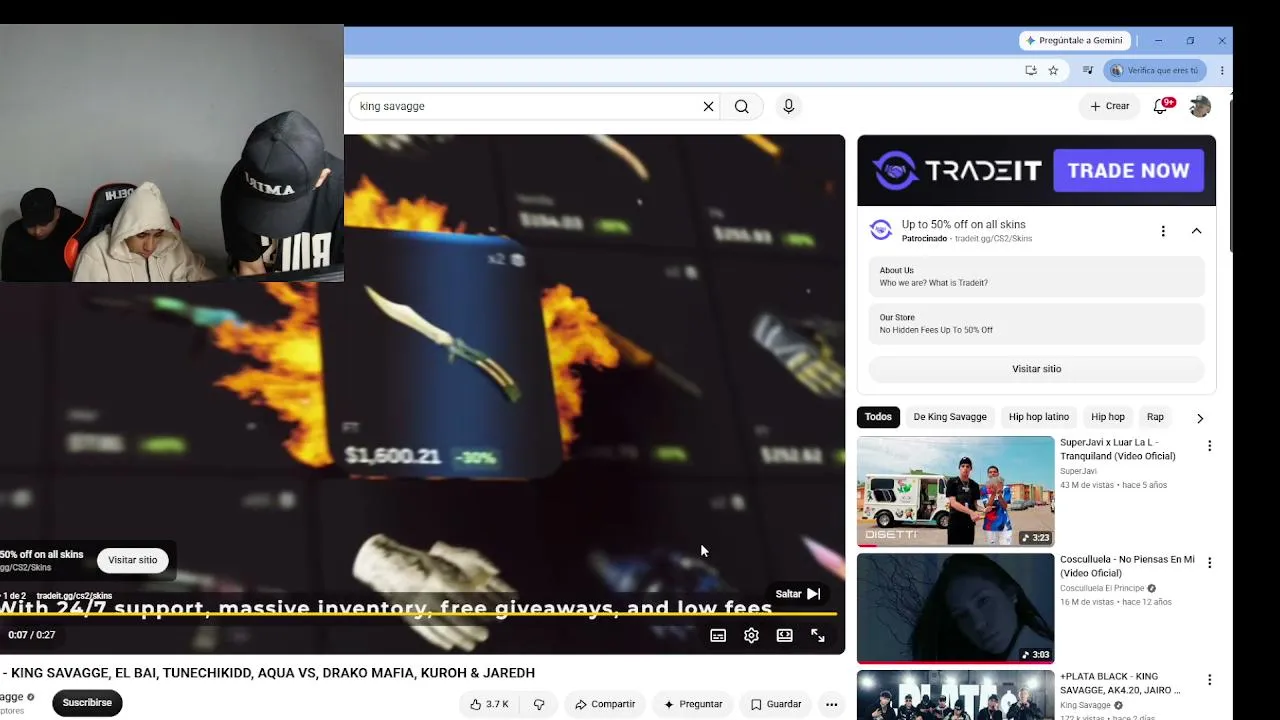
Task: Click Verifica que eres tú profile chip
Action: (1155, 70)
